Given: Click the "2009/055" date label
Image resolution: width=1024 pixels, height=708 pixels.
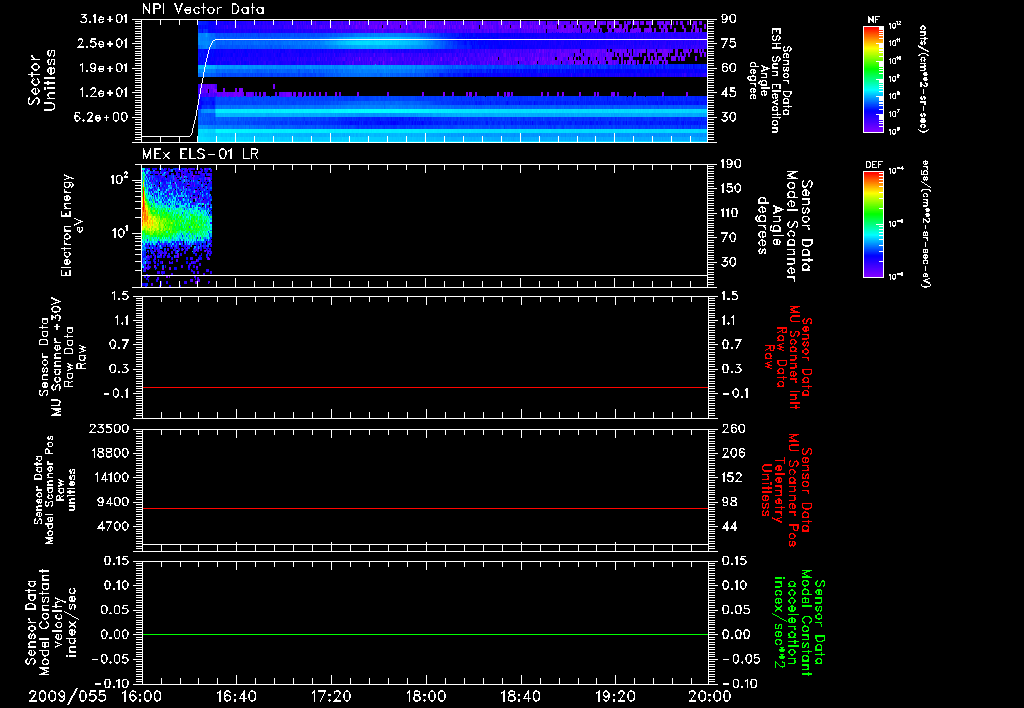Looking at the screenshot, I should pos(67,696).
